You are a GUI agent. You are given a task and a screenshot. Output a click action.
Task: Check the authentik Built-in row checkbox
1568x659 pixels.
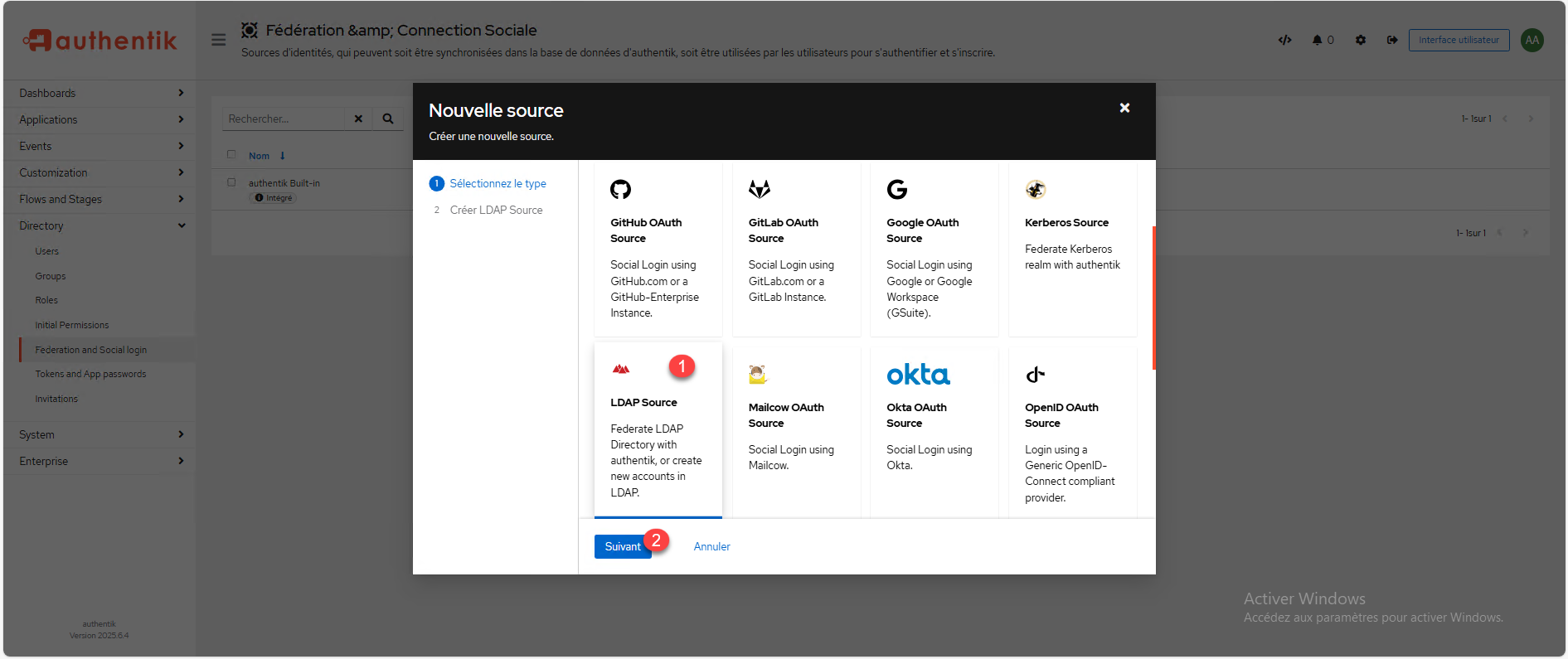(x=231, y=183)
